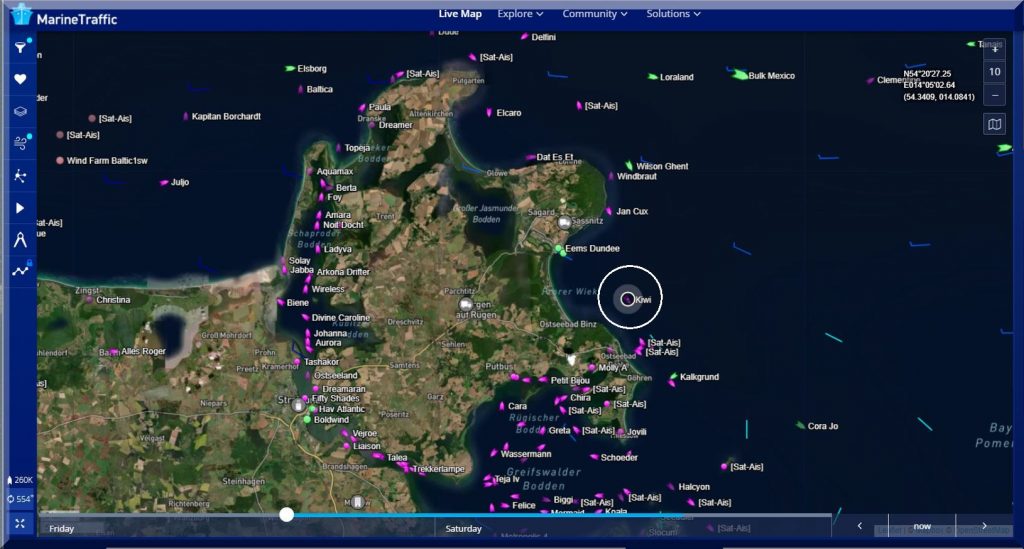Expand the Explore dropdown menu

tap(520, 14)
